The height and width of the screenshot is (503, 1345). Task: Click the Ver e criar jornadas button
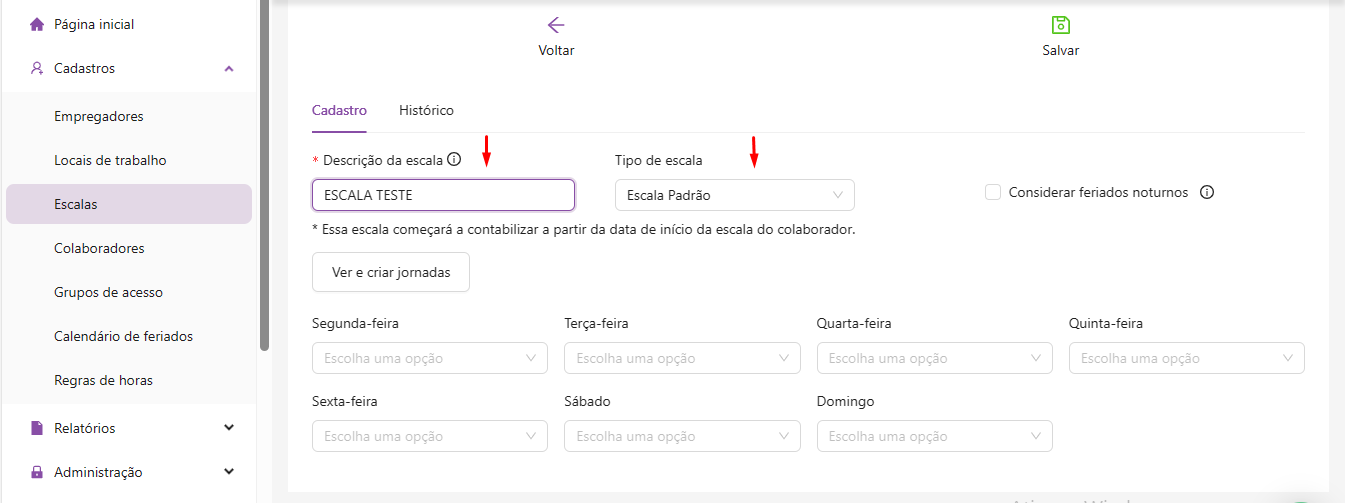click(x=390, y=272)
